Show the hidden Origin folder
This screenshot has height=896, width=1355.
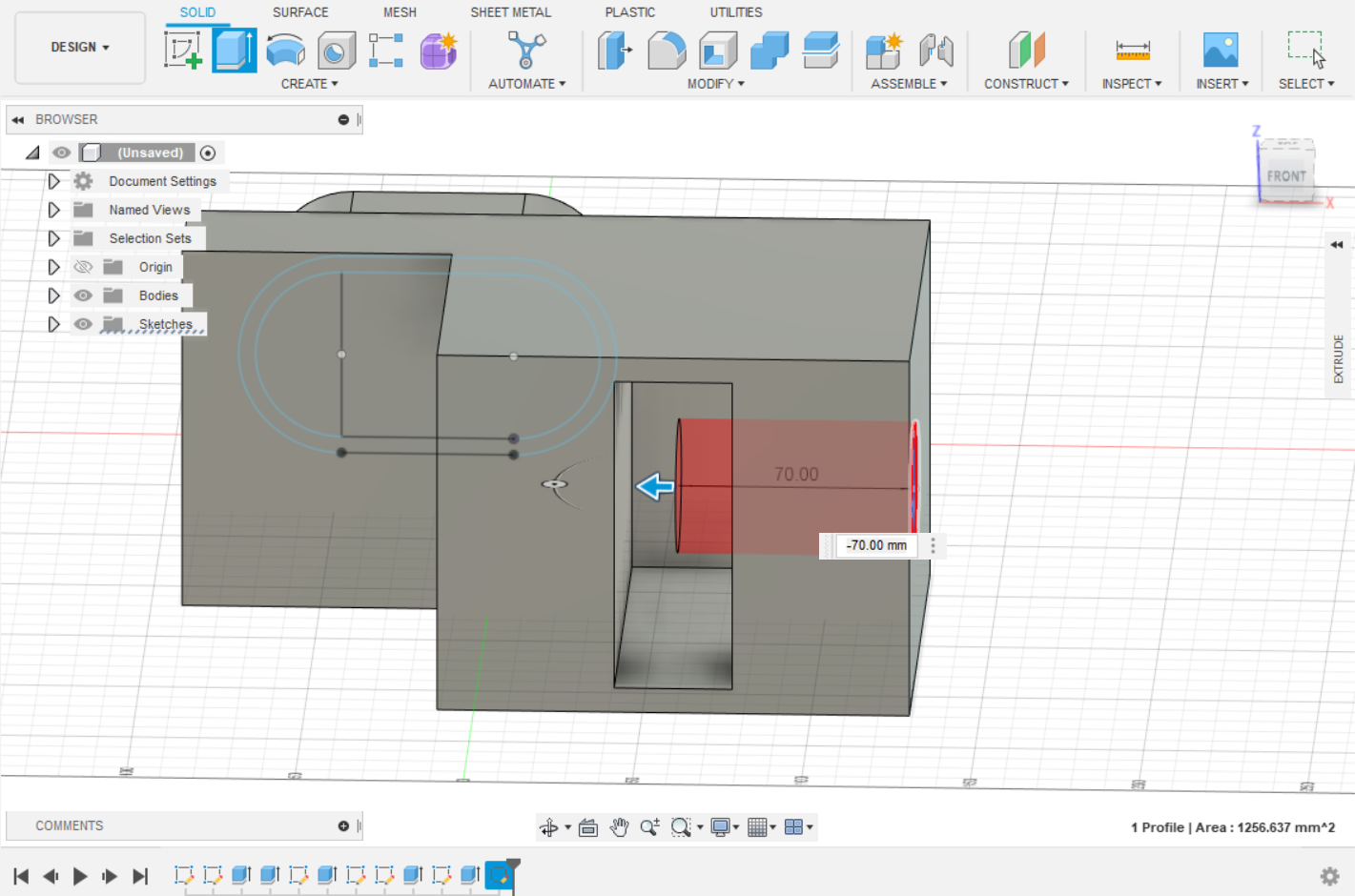coord(83,267)
